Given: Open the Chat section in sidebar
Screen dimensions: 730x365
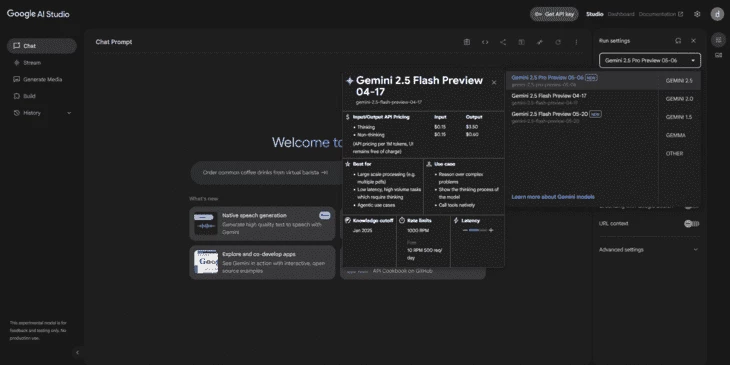Looking at the screenshot, I should (x=42, y=46).
